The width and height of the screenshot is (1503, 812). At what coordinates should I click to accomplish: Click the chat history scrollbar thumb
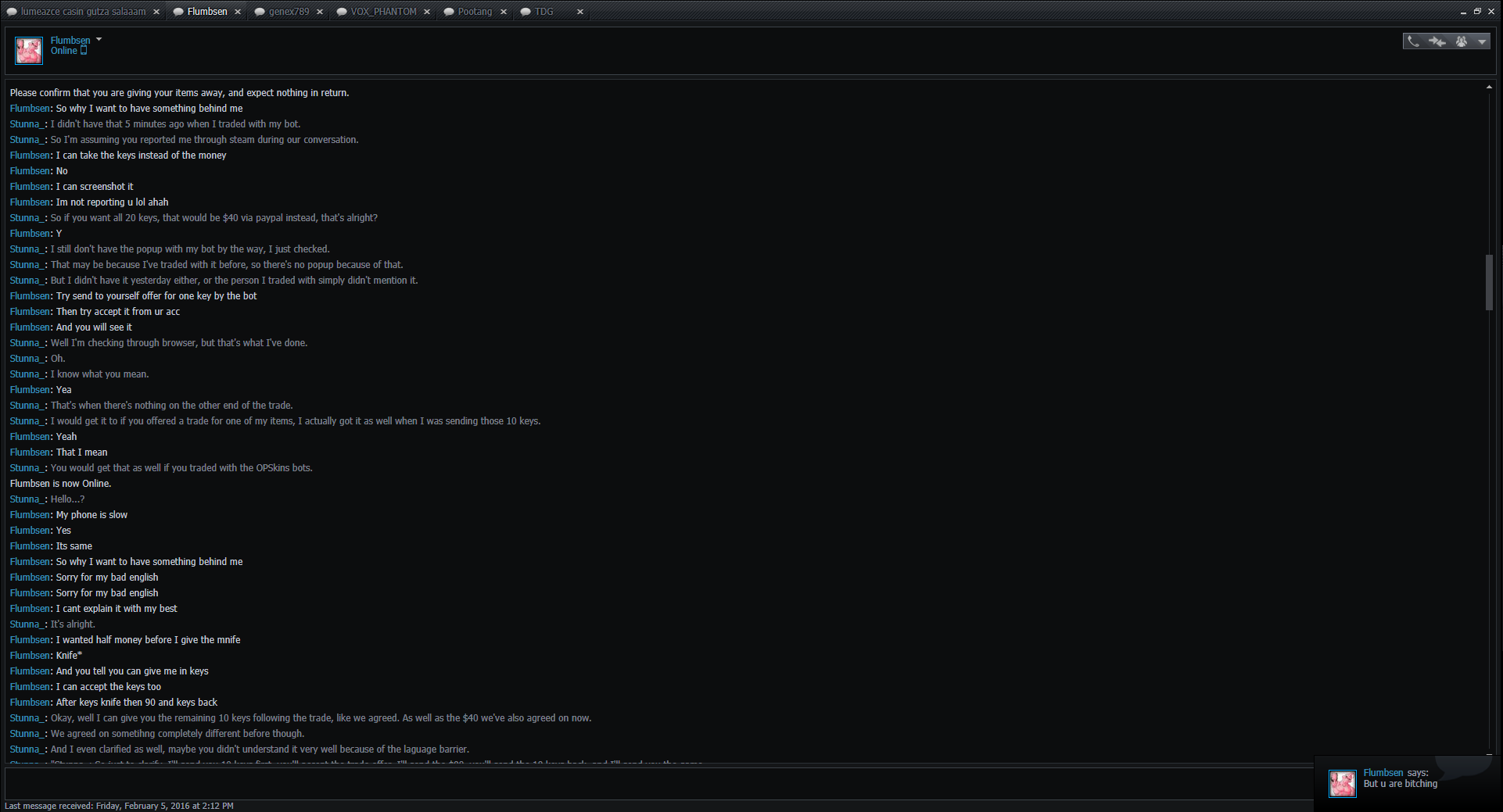[x=1489, y=282]
